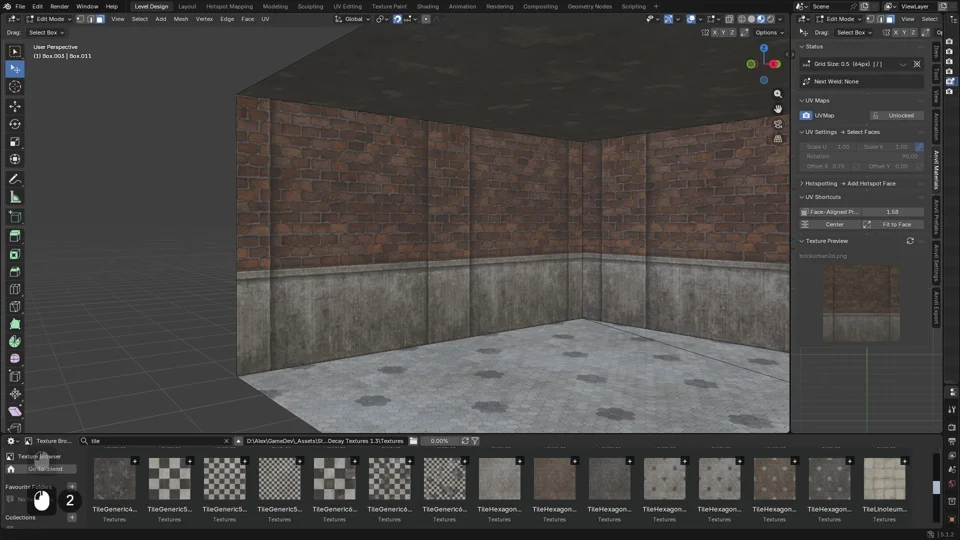
Task: Pick the Rotate tool
Action: coord(15,124)
